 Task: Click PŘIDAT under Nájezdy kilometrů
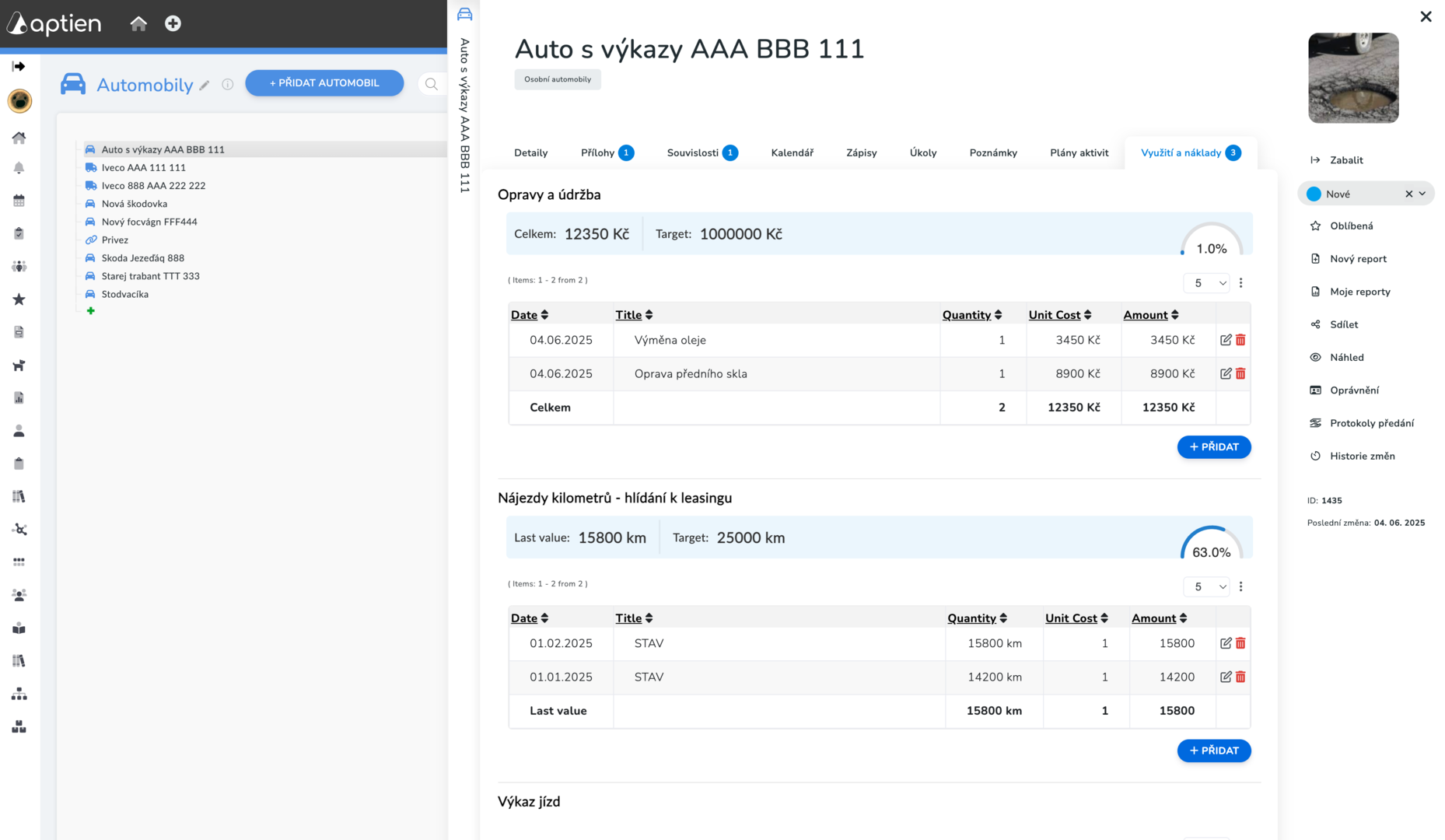point(1213,751)
